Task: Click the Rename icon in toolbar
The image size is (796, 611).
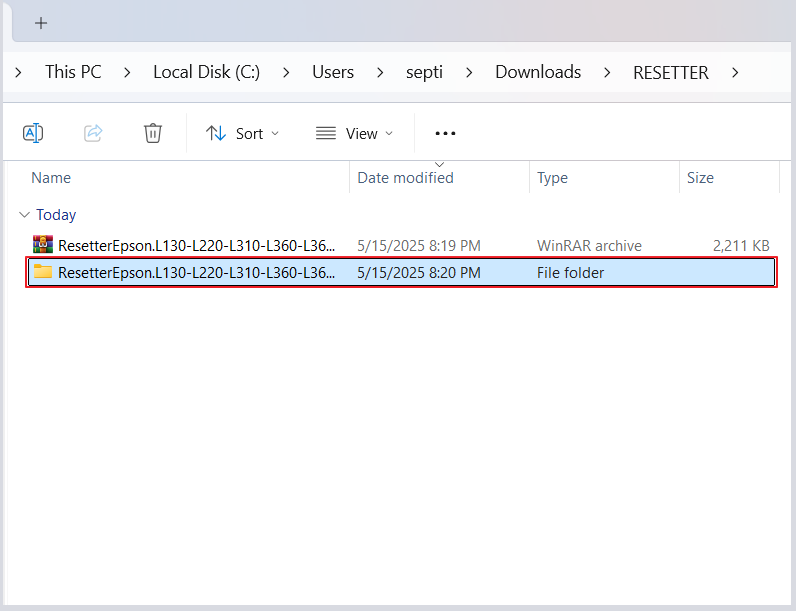Action: (x=33, y=133)
